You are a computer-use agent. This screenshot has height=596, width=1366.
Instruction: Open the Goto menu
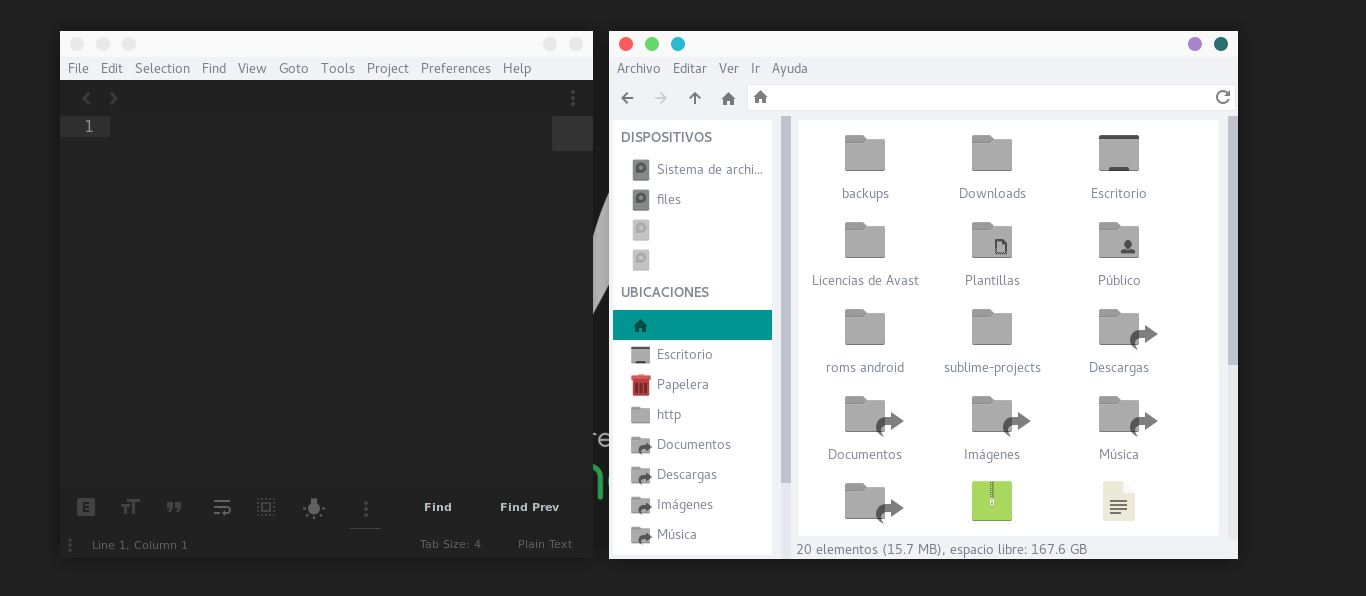[x=294, y=68]
